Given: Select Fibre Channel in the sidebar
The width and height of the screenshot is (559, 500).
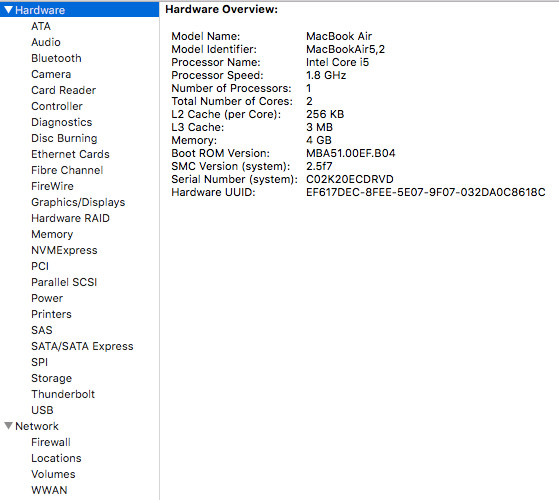Looking at the screenshot, I should pyautogui.click(x=67, y=170).
